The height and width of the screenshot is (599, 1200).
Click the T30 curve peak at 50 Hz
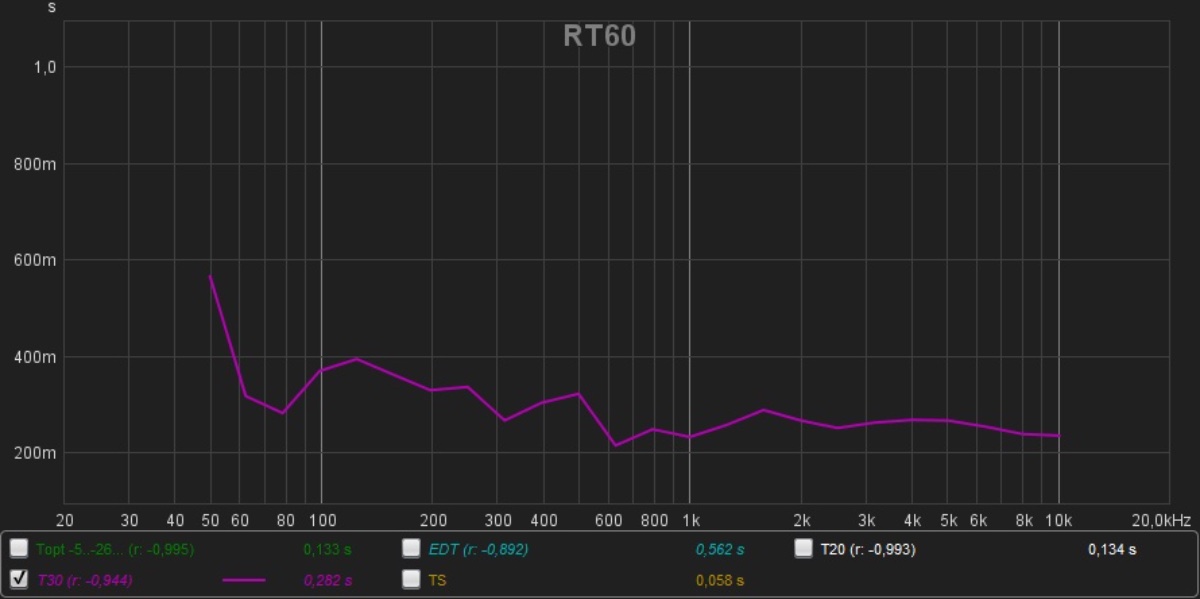pyautogui.click(x=210, y=276)
